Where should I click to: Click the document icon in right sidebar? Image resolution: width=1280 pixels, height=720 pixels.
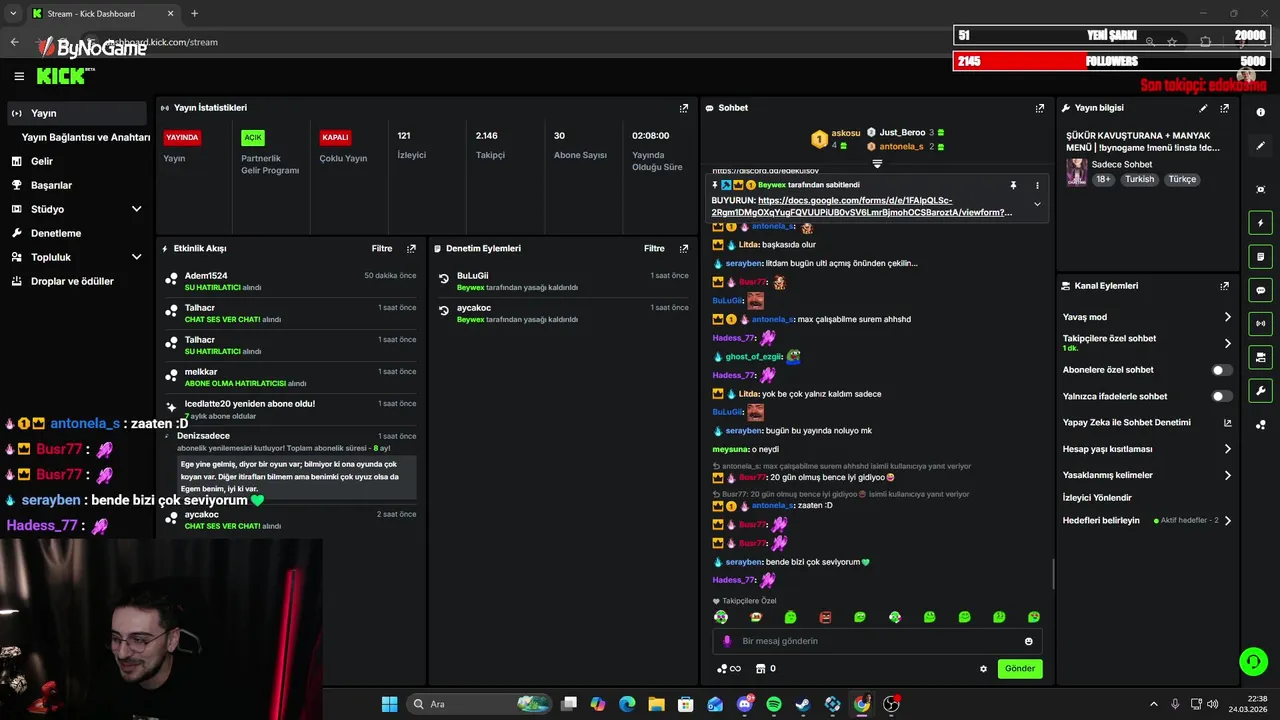click(x=1261, y=257)
